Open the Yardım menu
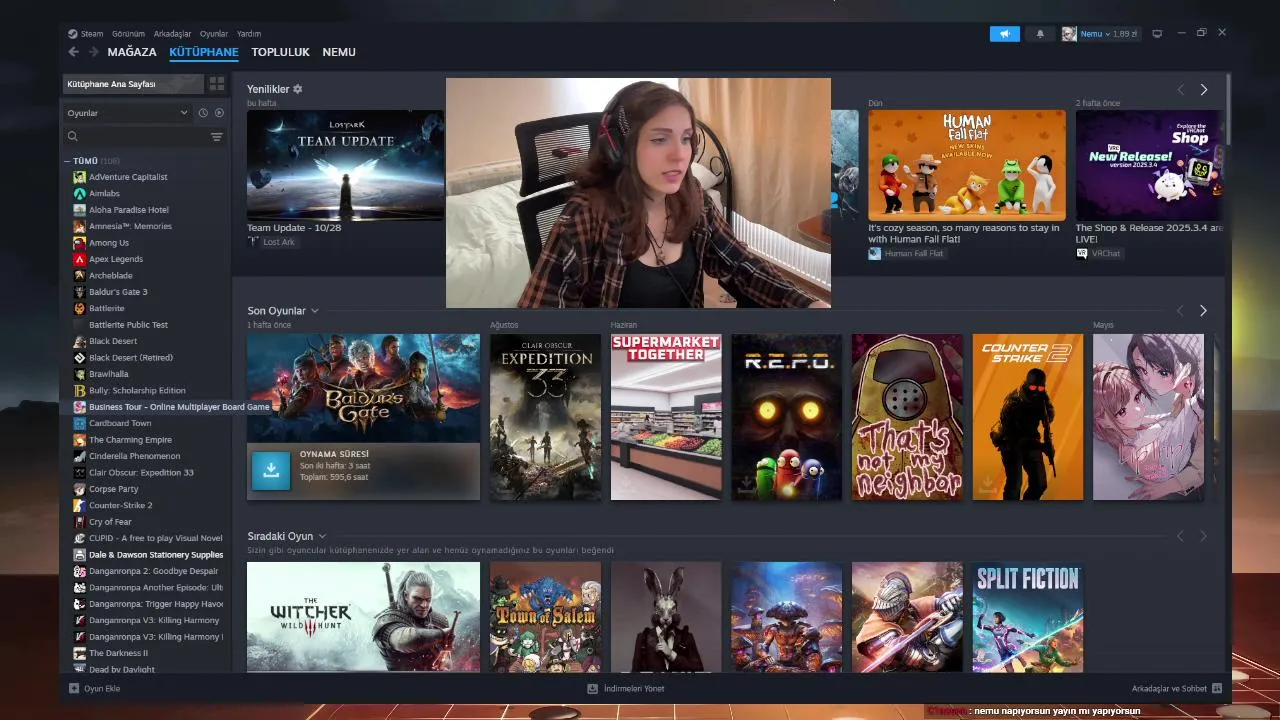 pos(248,33)
